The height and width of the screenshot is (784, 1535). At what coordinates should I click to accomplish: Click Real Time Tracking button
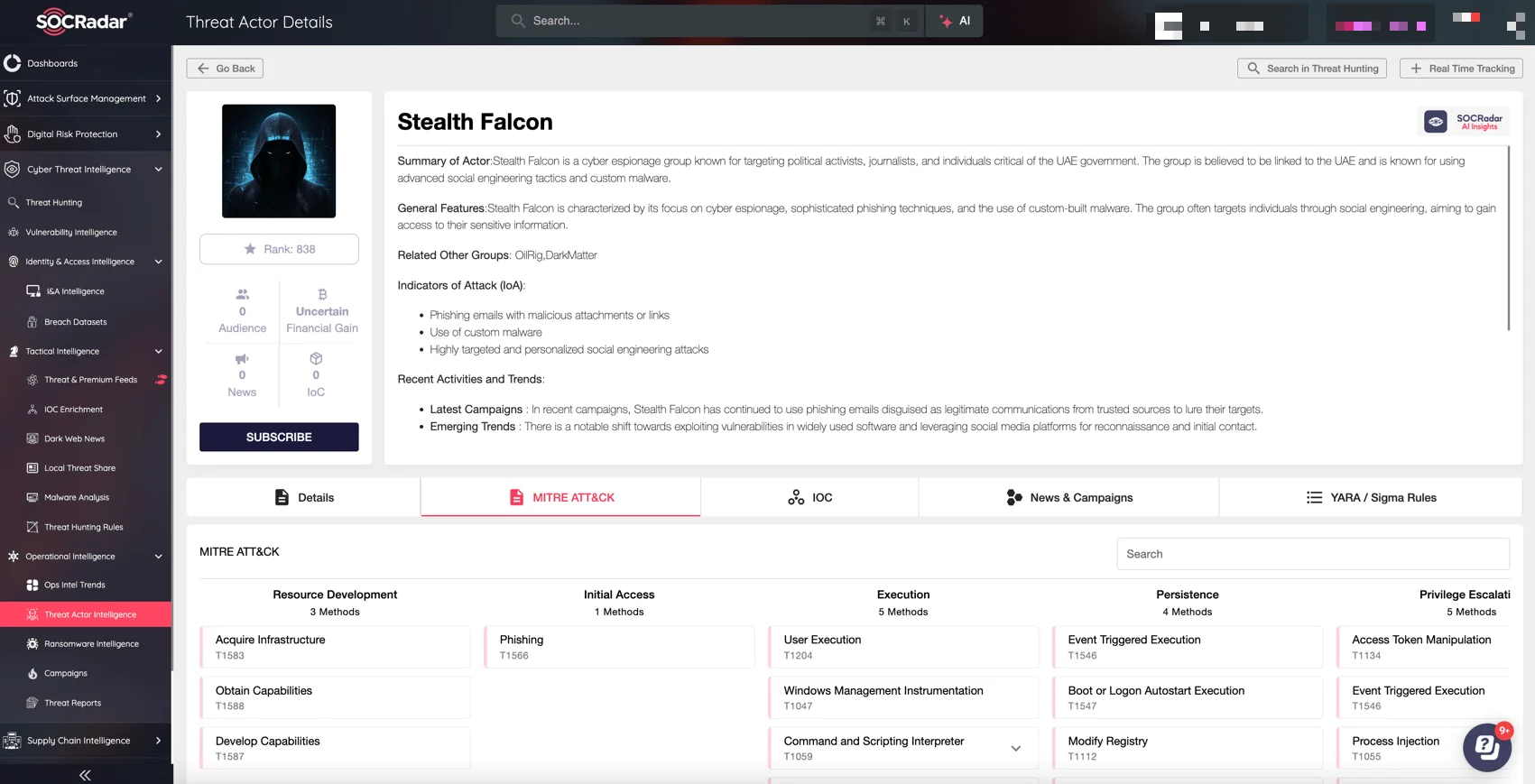(x=1461, y=69)
